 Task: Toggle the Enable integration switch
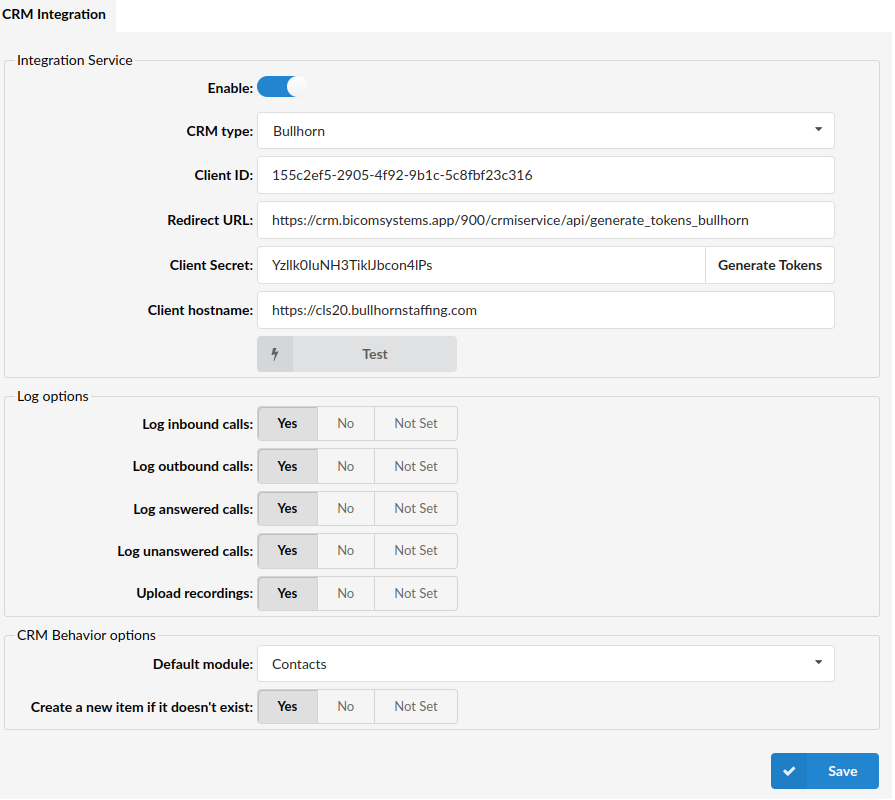point(282,87)
